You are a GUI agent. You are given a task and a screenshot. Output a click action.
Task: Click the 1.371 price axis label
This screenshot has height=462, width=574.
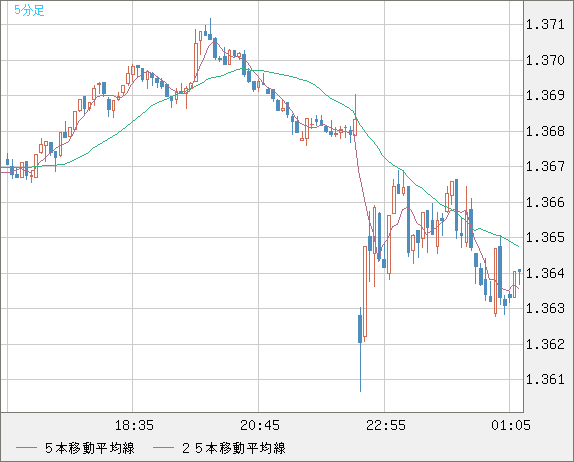(545, 25)
